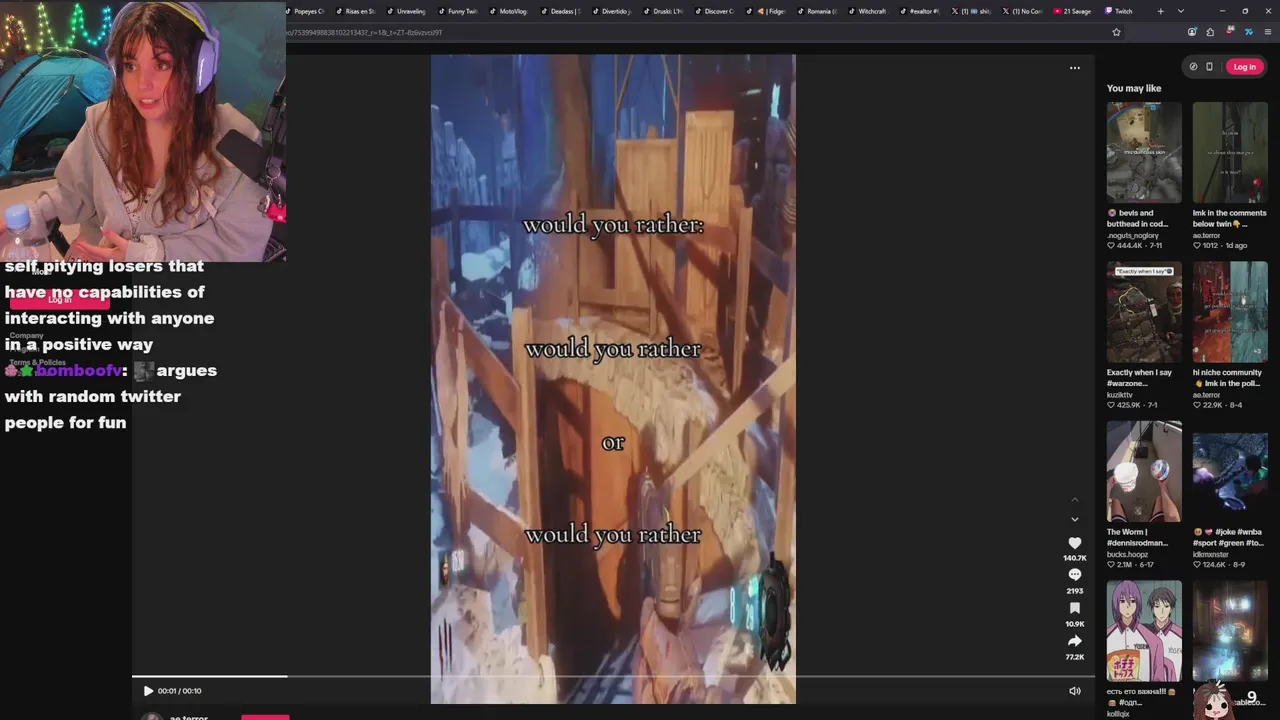The image size is (1280, 720).
Task: Like the video with the heart icon
Action: 1075,543
